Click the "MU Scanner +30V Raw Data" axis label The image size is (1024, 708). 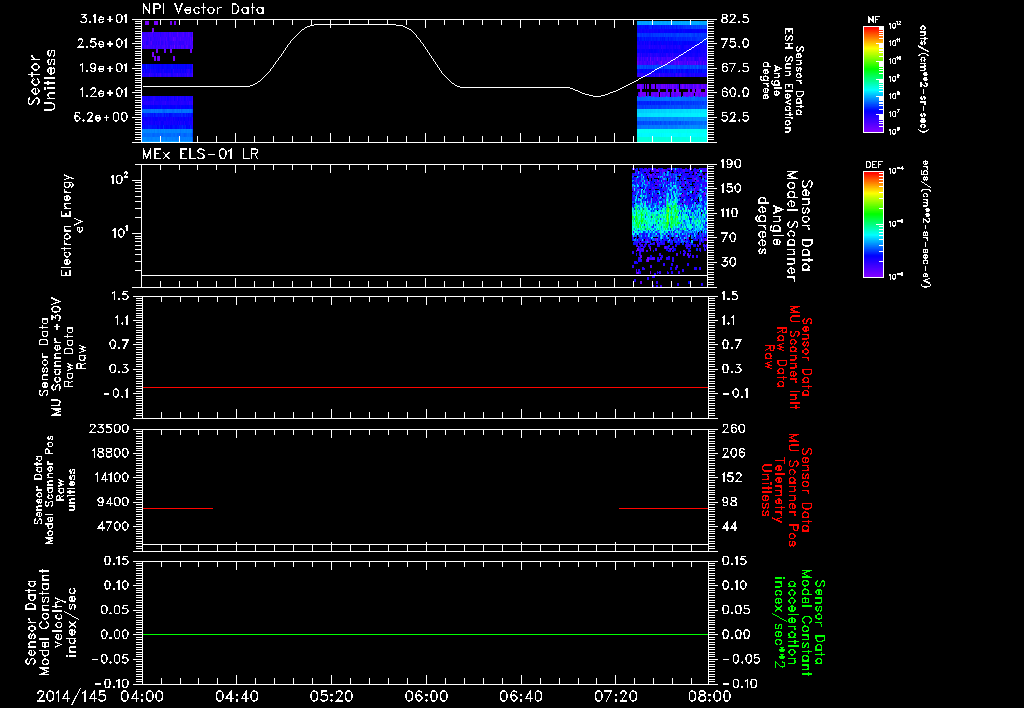click(x=62, y=357)
